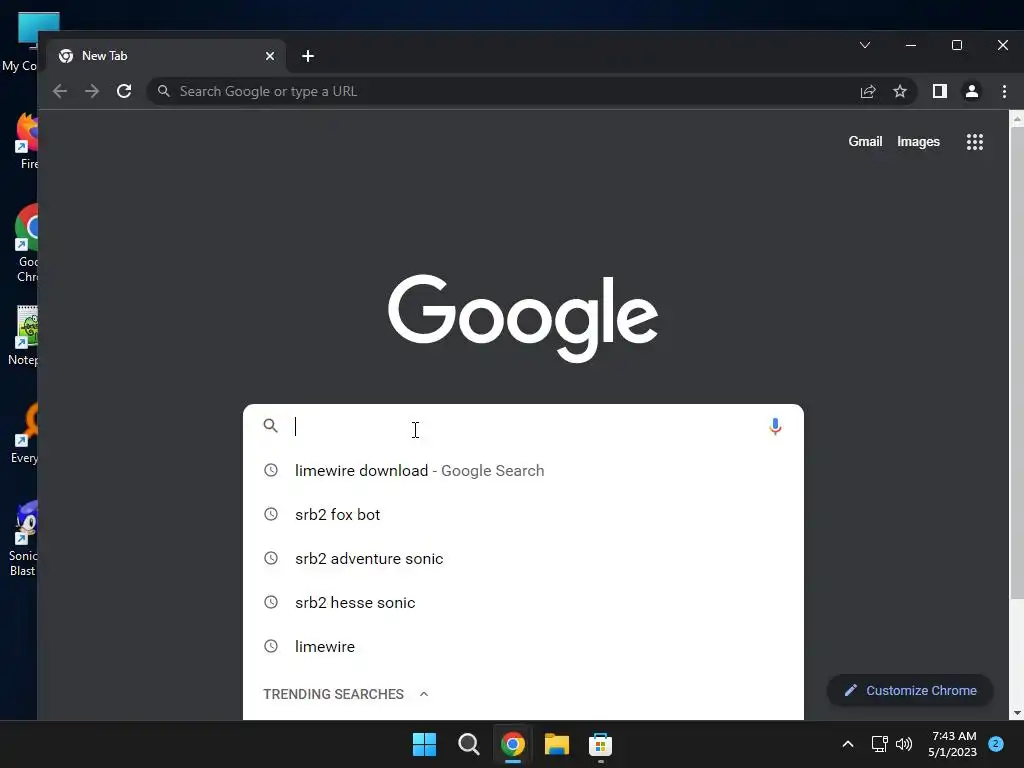Click the scrollbar down arrow
Image resolution: width=1024 pixels, height=768 pixels.
(1017, 713)
